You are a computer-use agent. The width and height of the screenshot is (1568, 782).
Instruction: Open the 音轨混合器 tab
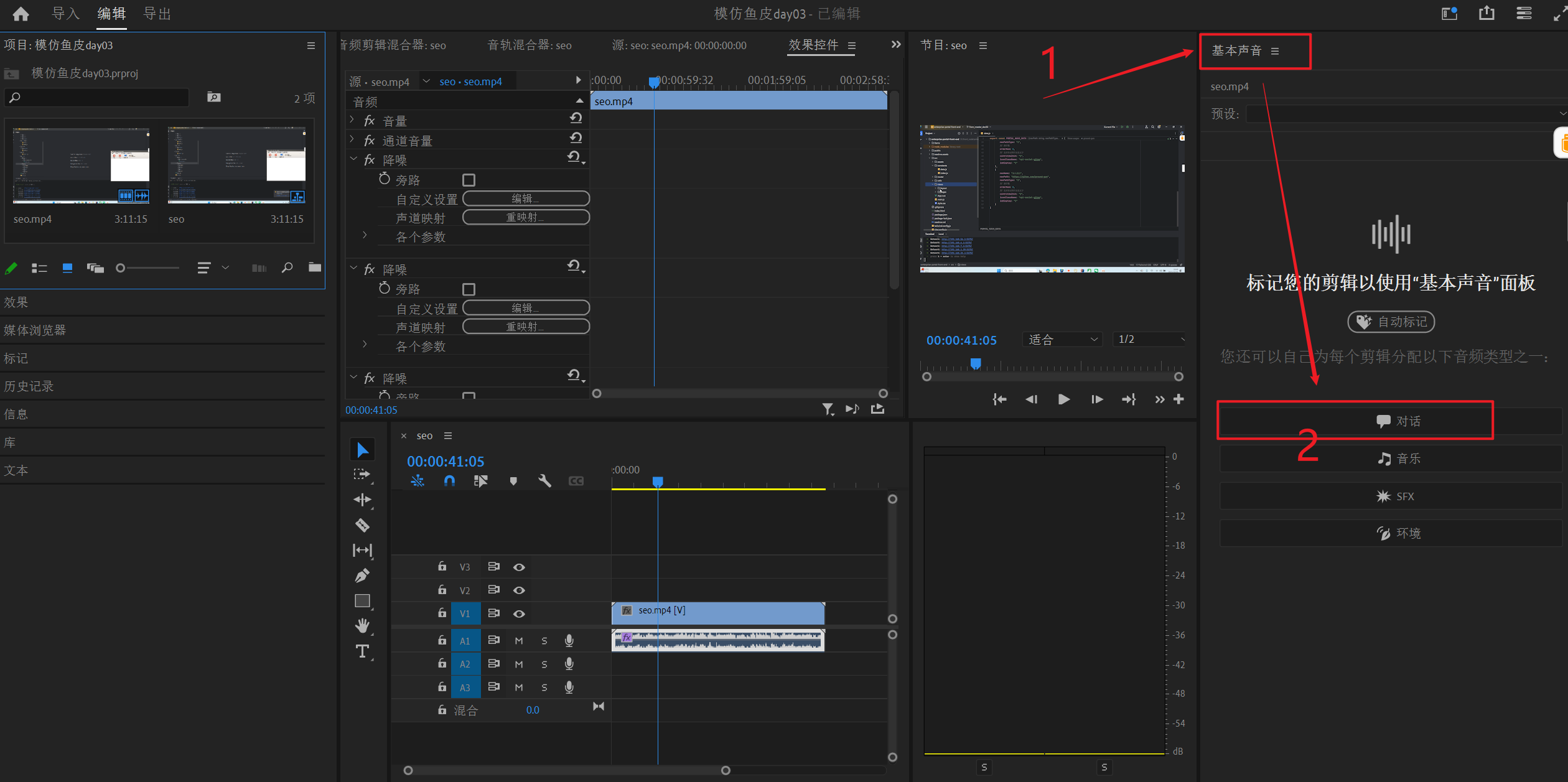point(530,45)
